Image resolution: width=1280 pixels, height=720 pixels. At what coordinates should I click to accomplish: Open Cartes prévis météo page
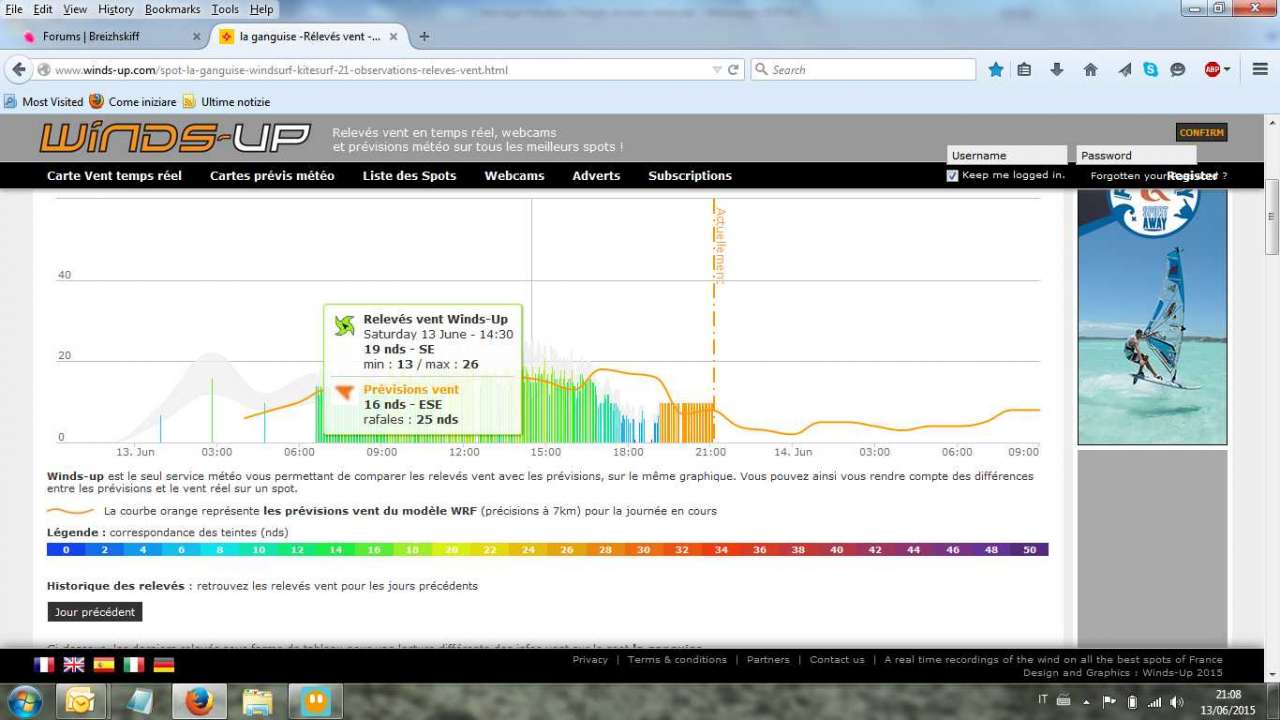pyautogui.click(x=272, y=176)
